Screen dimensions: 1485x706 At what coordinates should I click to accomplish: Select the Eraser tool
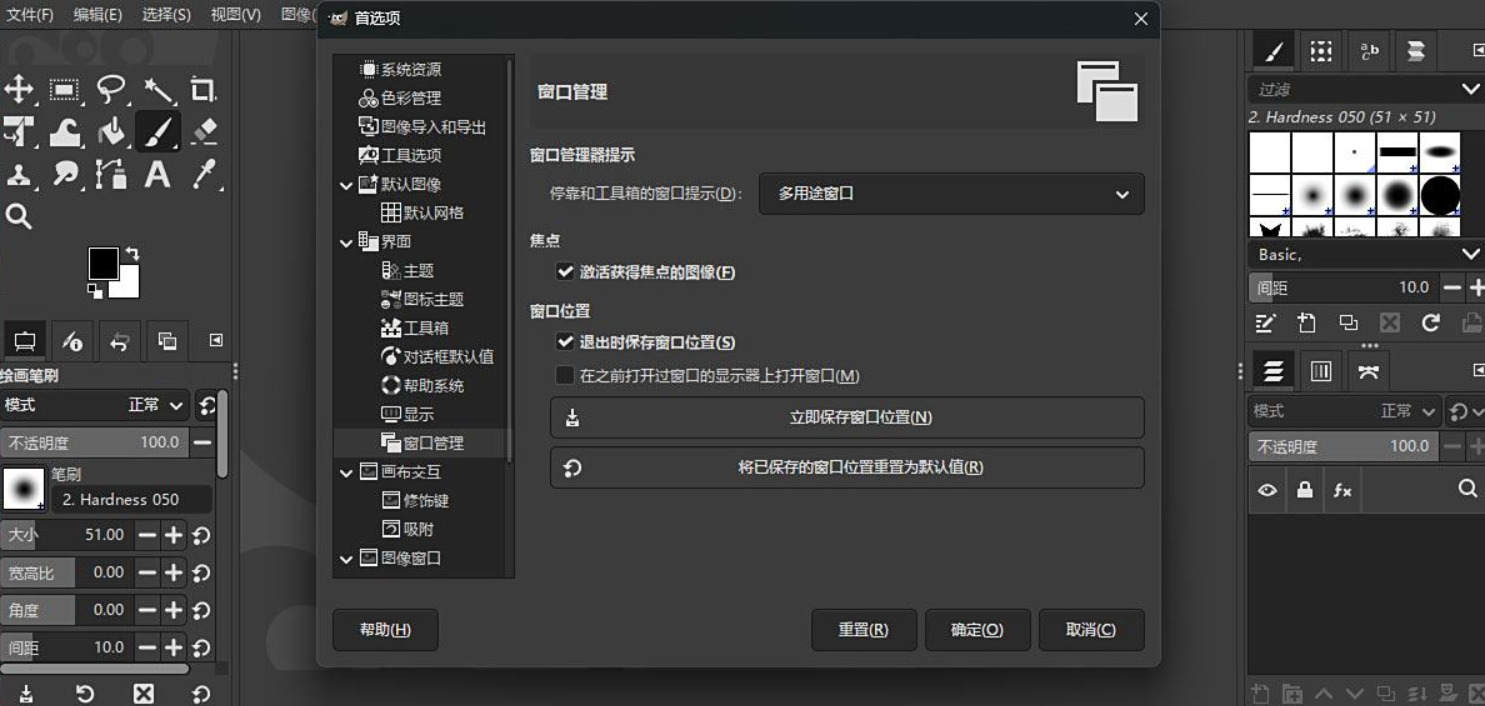click(x=206, y=128)
